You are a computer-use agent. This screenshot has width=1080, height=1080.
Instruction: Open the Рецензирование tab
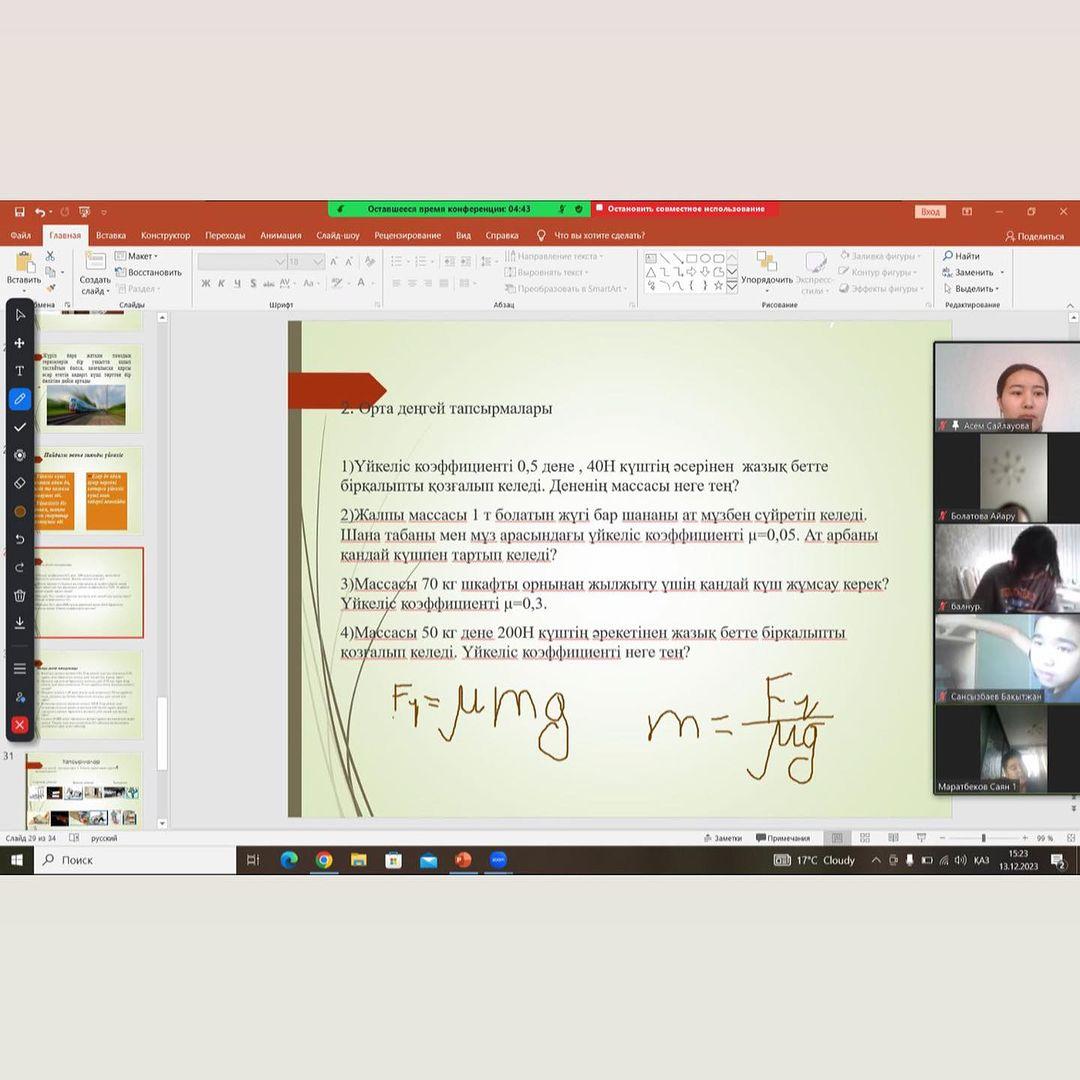(x=407, y=236)
